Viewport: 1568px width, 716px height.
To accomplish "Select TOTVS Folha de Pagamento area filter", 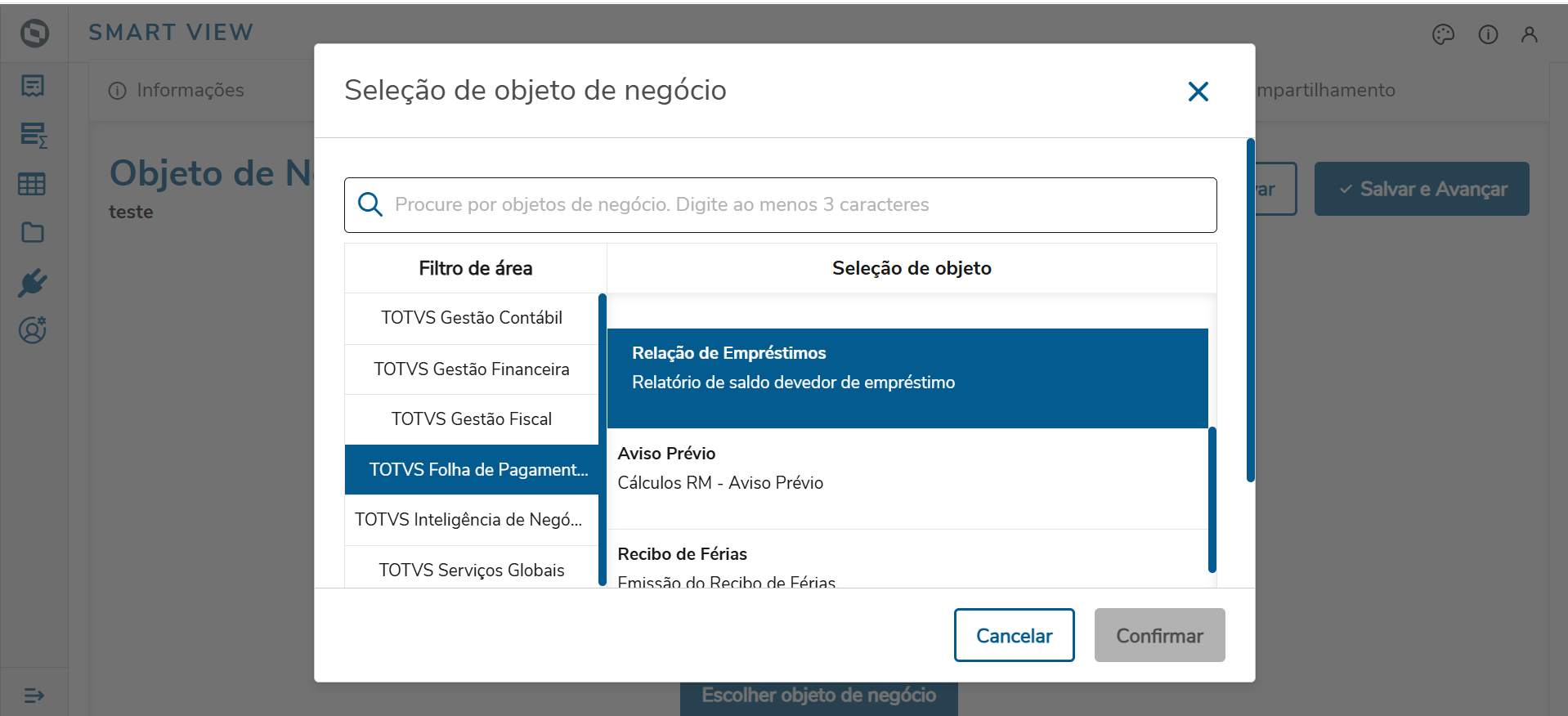I will [472, 470].
